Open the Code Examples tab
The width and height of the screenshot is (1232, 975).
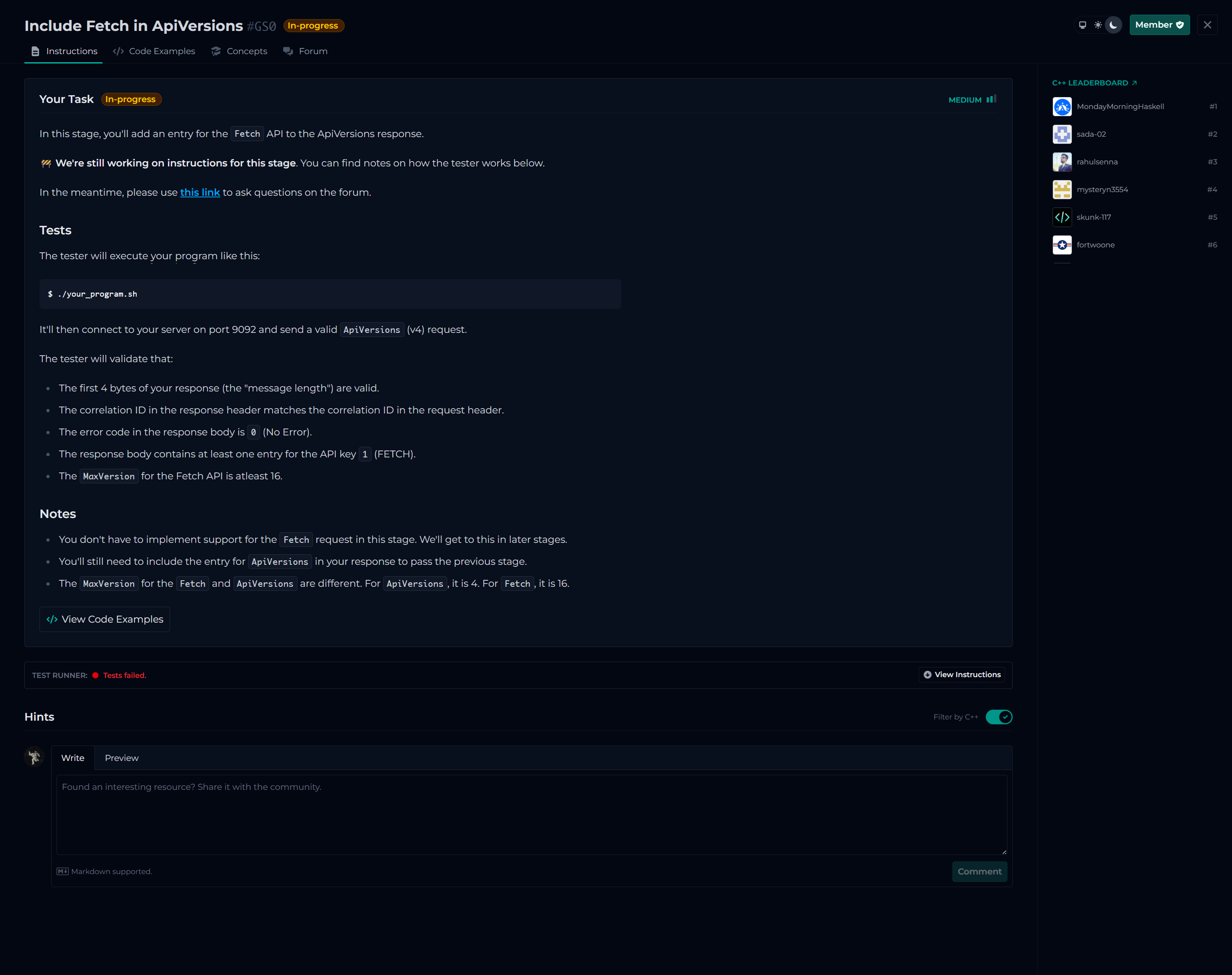(x=154, y=51)
